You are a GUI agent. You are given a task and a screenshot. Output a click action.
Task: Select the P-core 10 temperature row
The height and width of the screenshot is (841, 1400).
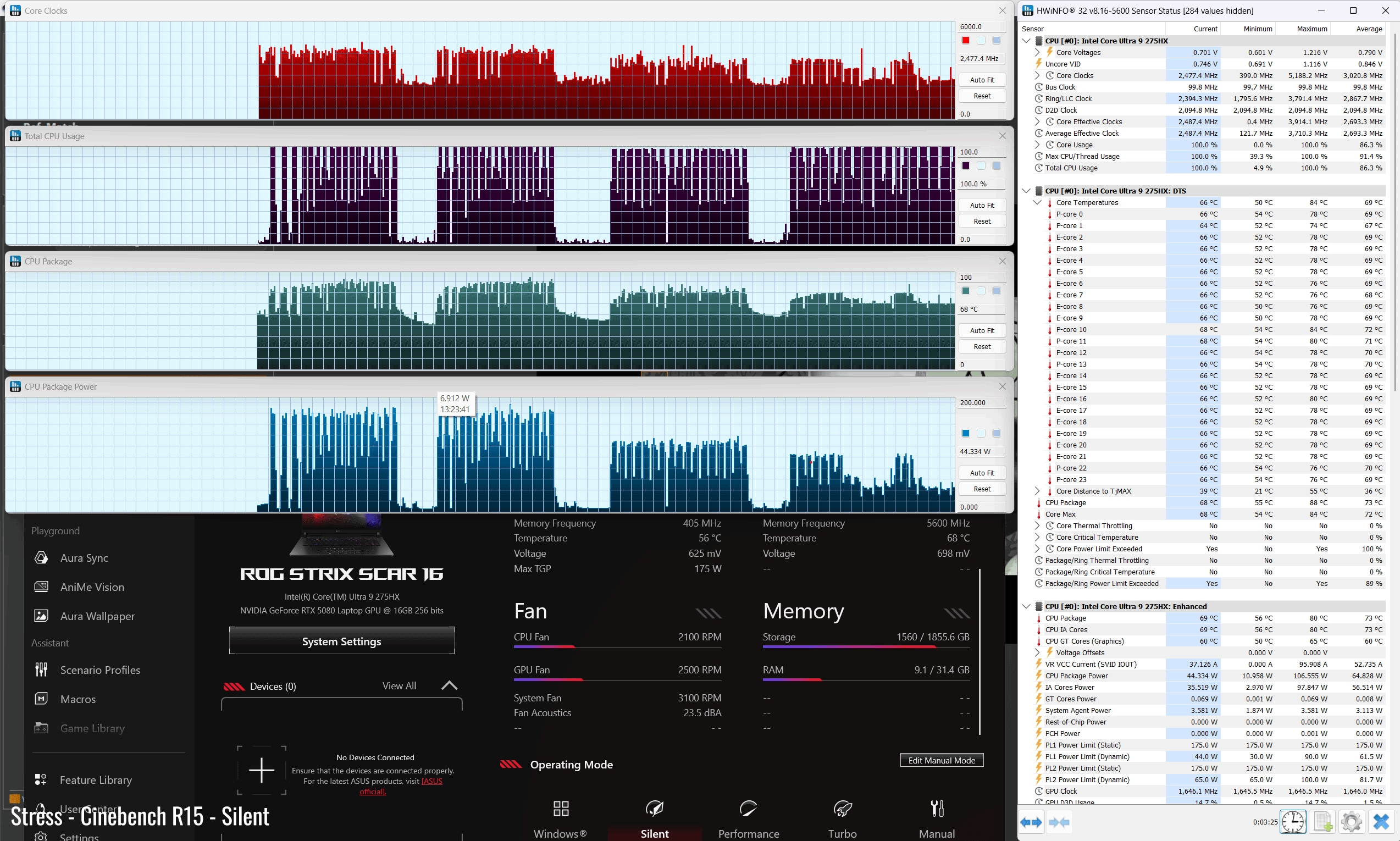click(x=1203, y=329)
